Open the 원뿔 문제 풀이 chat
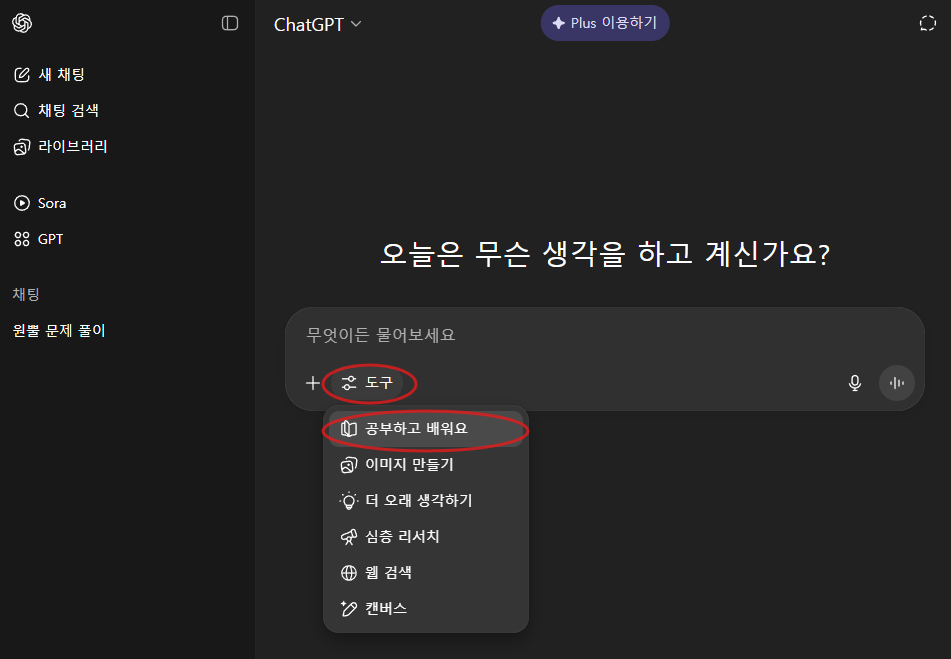Viewport: 951px width, 659px height. [x=59, y=330]
